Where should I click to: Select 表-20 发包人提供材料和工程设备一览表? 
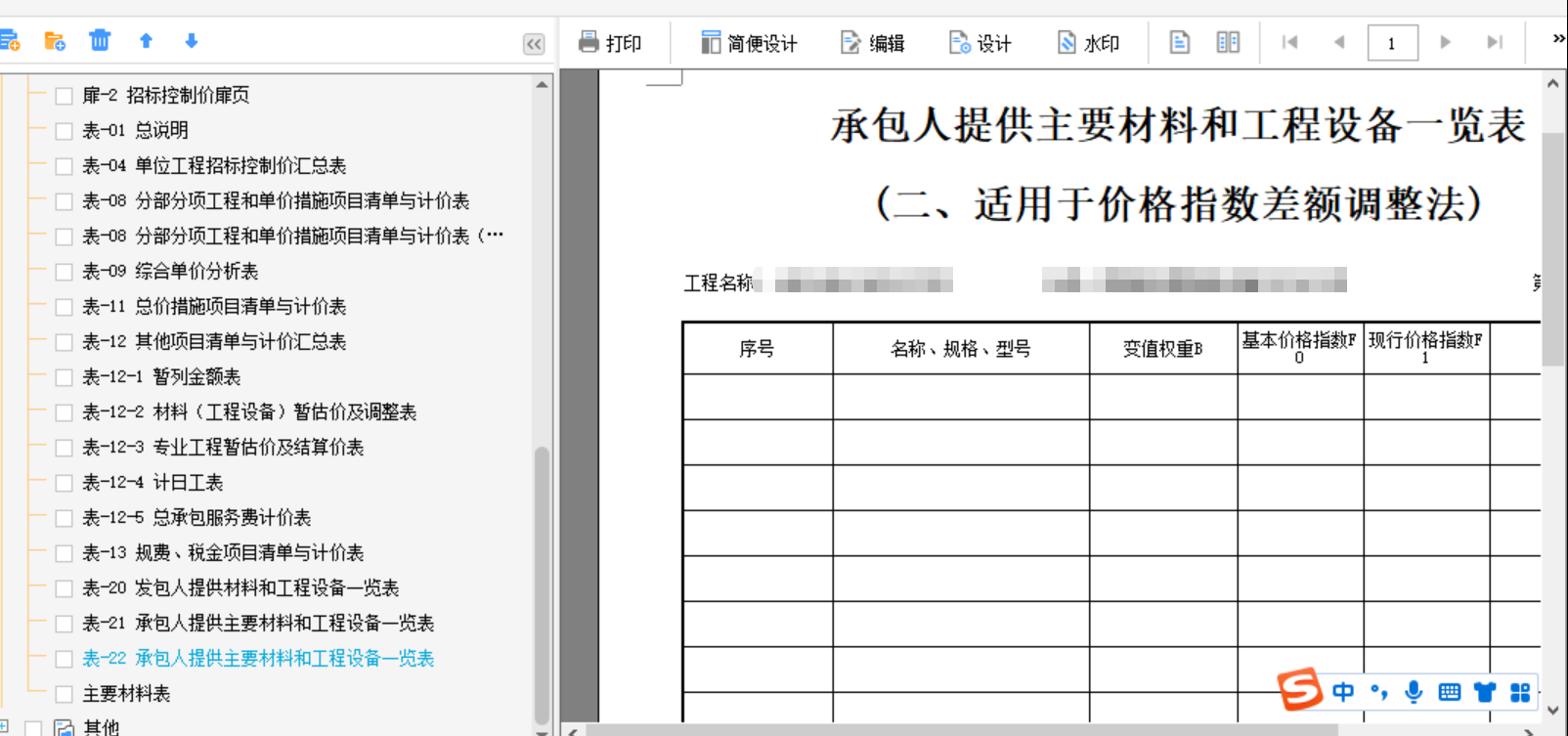240,587
